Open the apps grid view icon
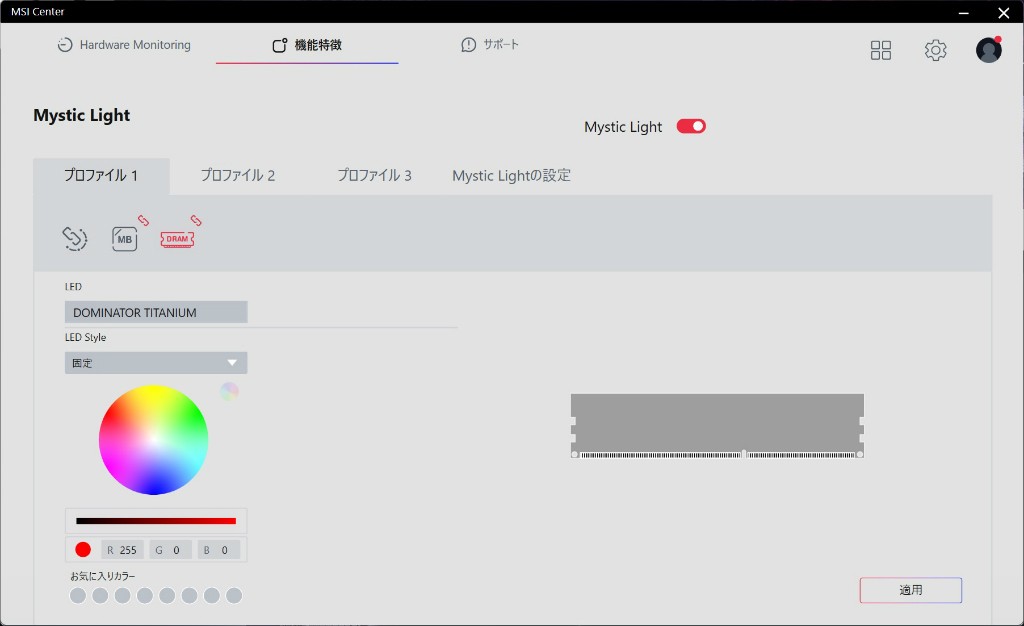The width and height of the screenshot is (1024, 626). (880, 50)
